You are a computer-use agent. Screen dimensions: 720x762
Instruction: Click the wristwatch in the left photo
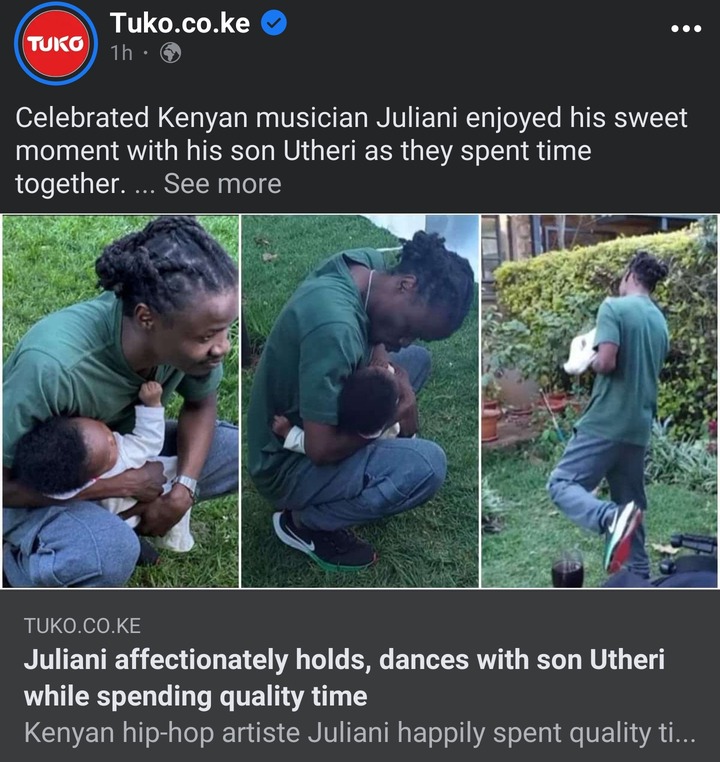point(186,483)
